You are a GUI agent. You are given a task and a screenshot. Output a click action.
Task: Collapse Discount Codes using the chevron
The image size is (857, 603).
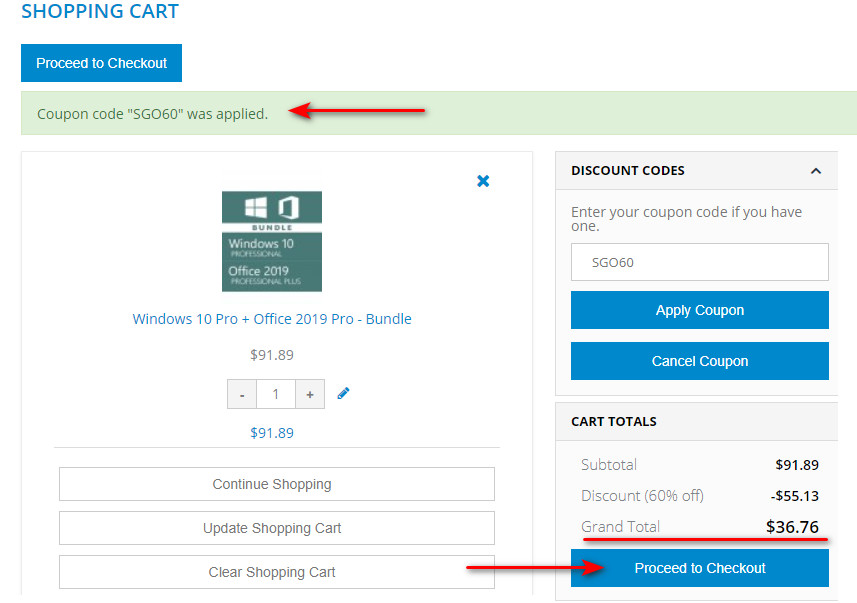tap(816, 171)
